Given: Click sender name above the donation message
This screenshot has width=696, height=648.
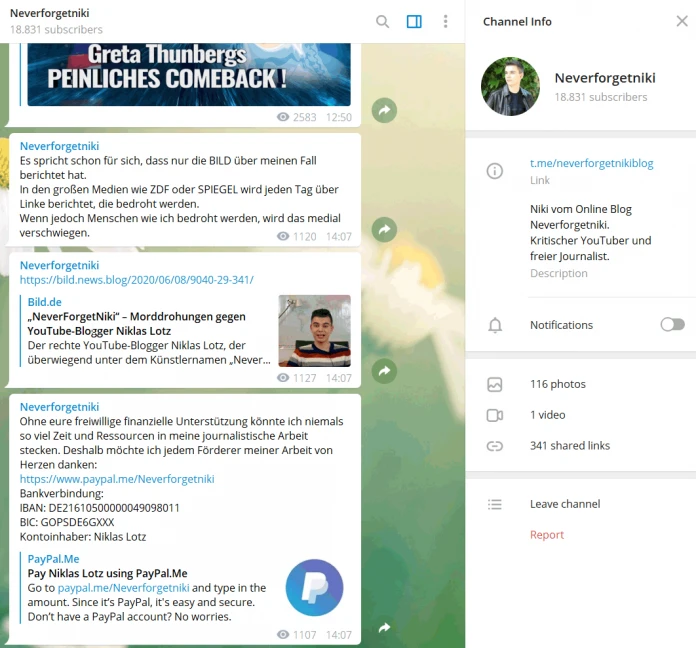Looking at the screenshot, I should click(59, 407).
